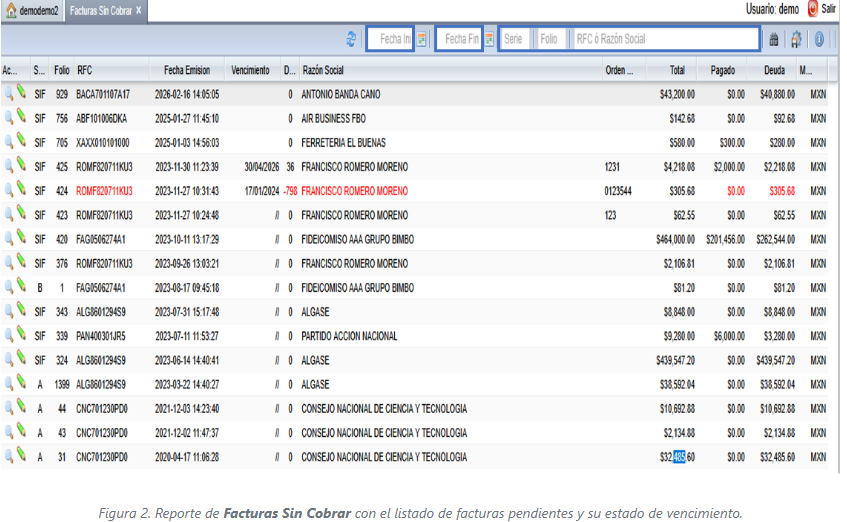Click the binoculars search icon

773,39
